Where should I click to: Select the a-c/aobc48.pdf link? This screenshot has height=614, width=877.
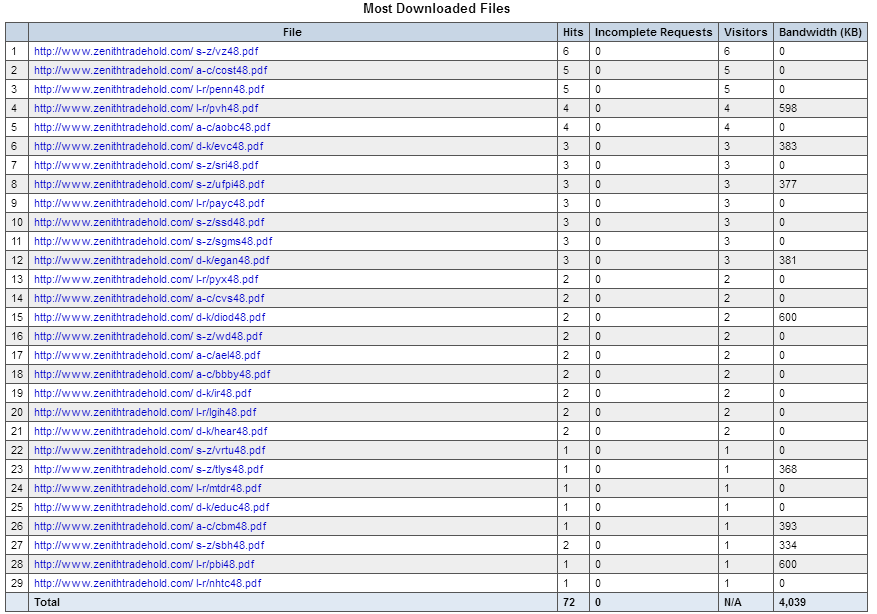pyautogui.click(x=152, y=127)
